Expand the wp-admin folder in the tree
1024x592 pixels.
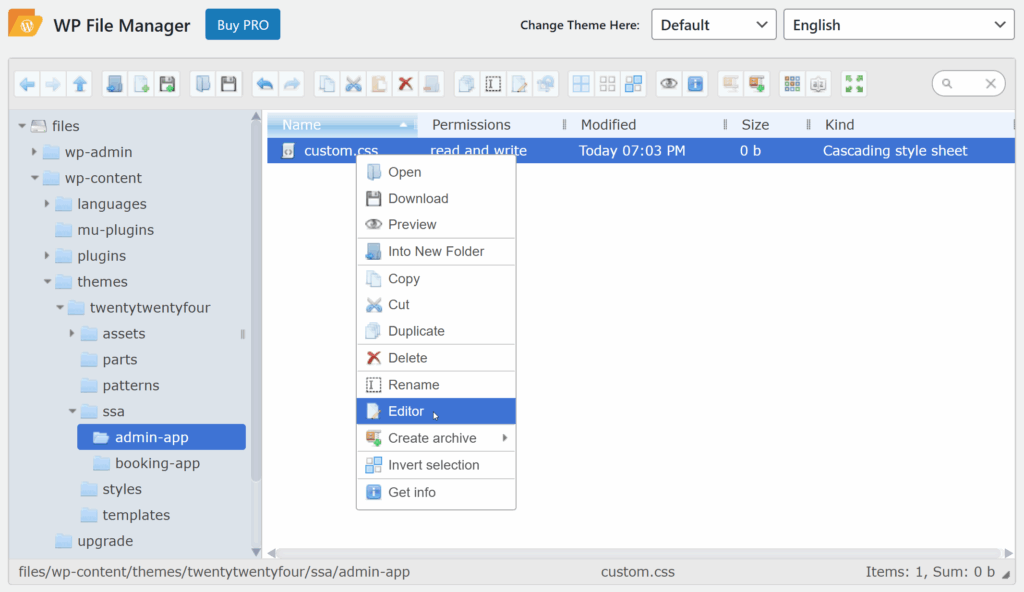(x=35, y=151)
